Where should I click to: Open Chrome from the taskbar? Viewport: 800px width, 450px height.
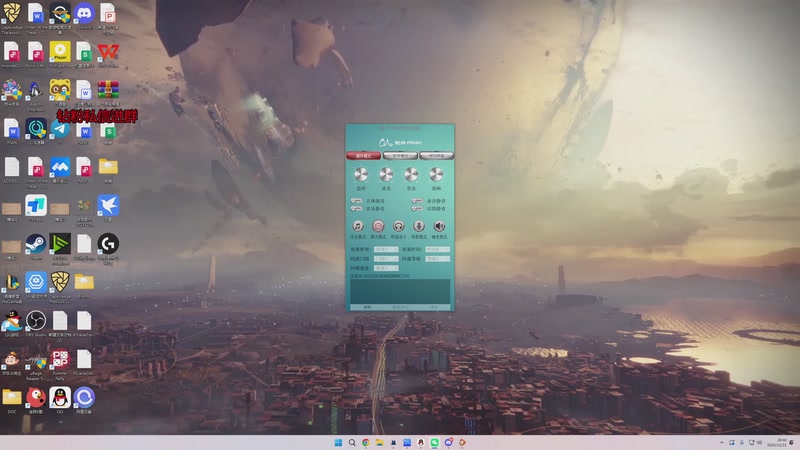point(366,442)
